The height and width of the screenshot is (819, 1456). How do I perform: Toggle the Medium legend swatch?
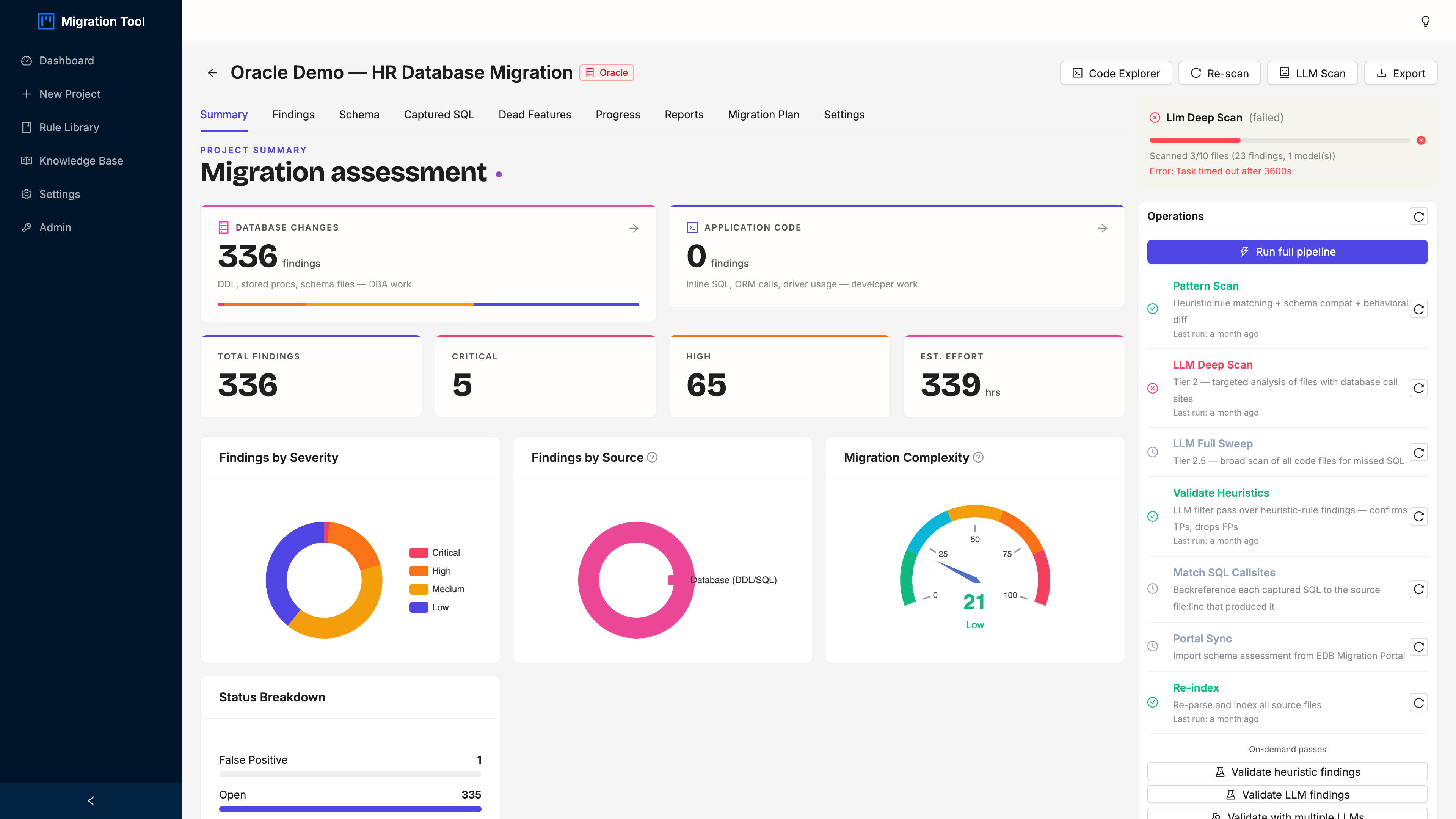click(418, 589)
